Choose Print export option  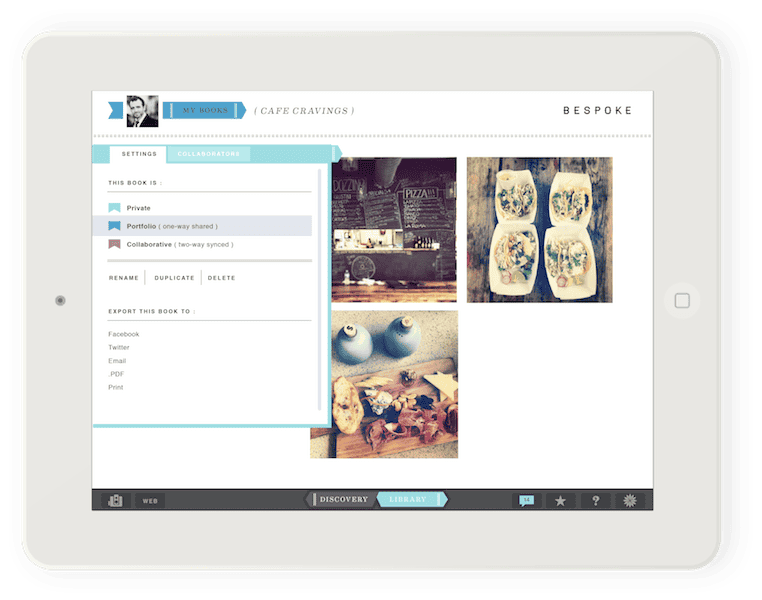coord(116,387)
